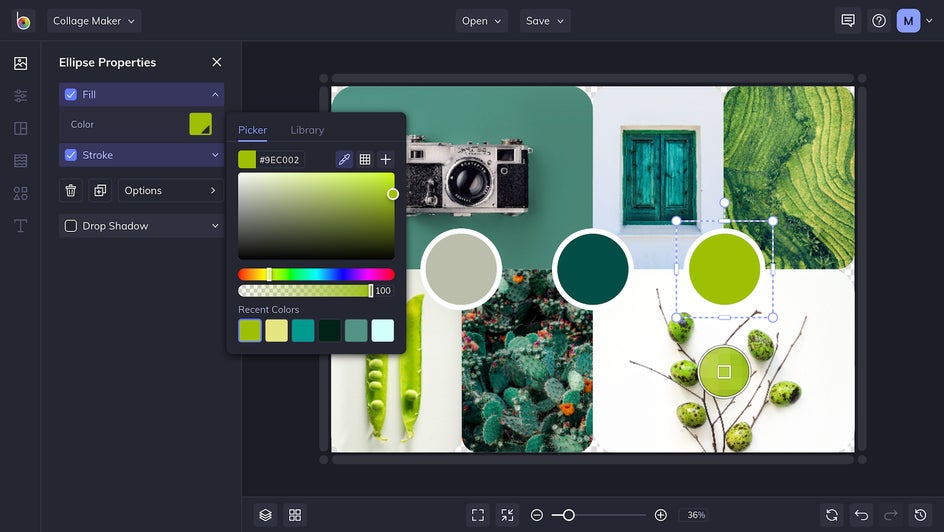Screen dimensions: 944x532
Task: Expand the Options submenu
Action: (170, 191)
